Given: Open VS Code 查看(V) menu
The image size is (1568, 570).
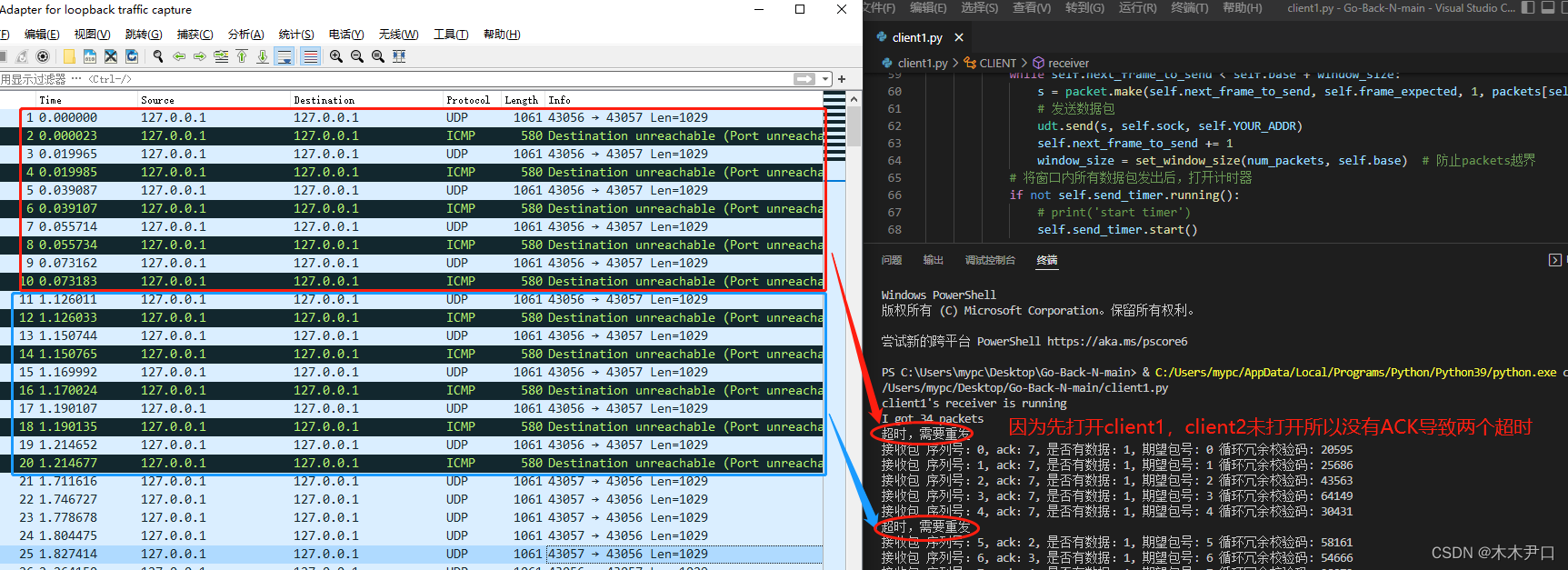Looking at the screenshot, I should [1032, 7].
